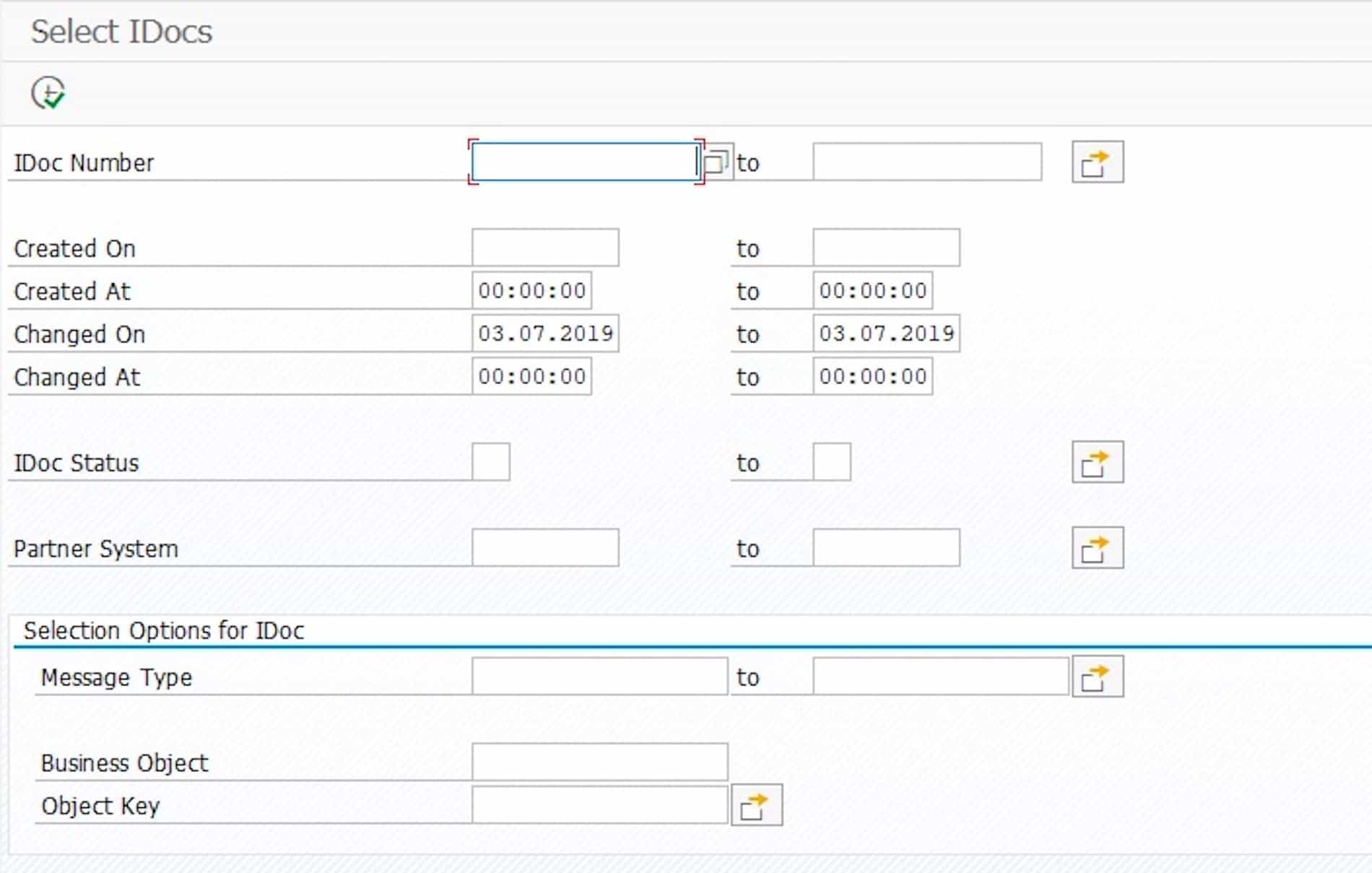The width and height of the screenshot is (1372, 873).
Task: Open multiple selection for IDoc Status
Action: click(x=1097, y=462)
